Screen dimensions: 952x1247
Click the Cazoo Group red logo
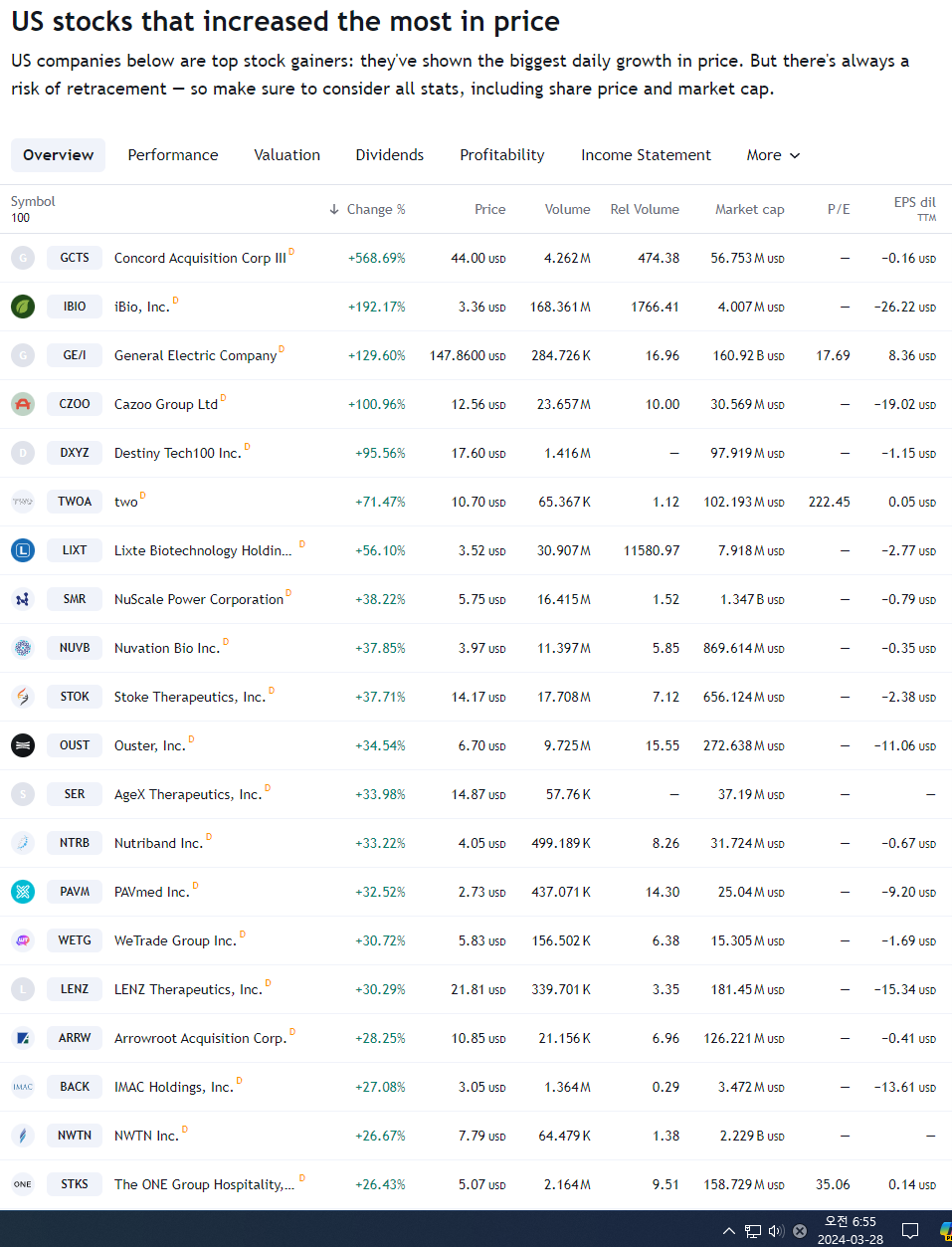[23, 404]
